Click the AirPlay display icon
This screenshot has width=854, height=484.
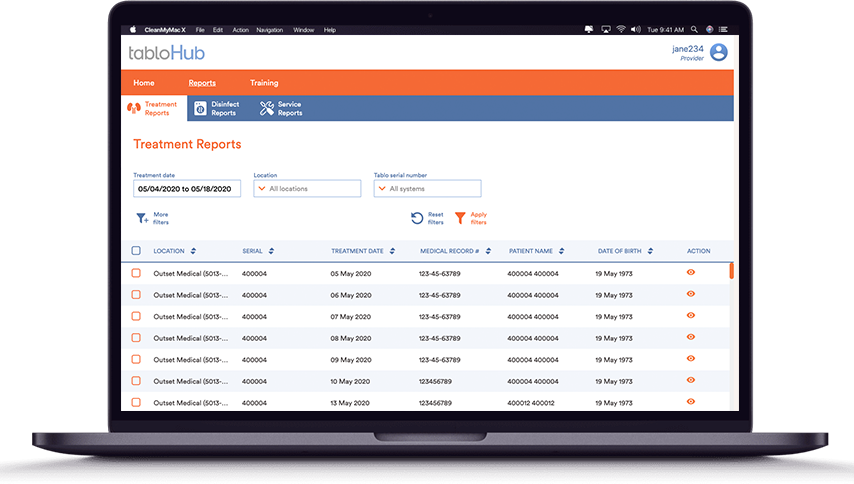tap(606, 29)
